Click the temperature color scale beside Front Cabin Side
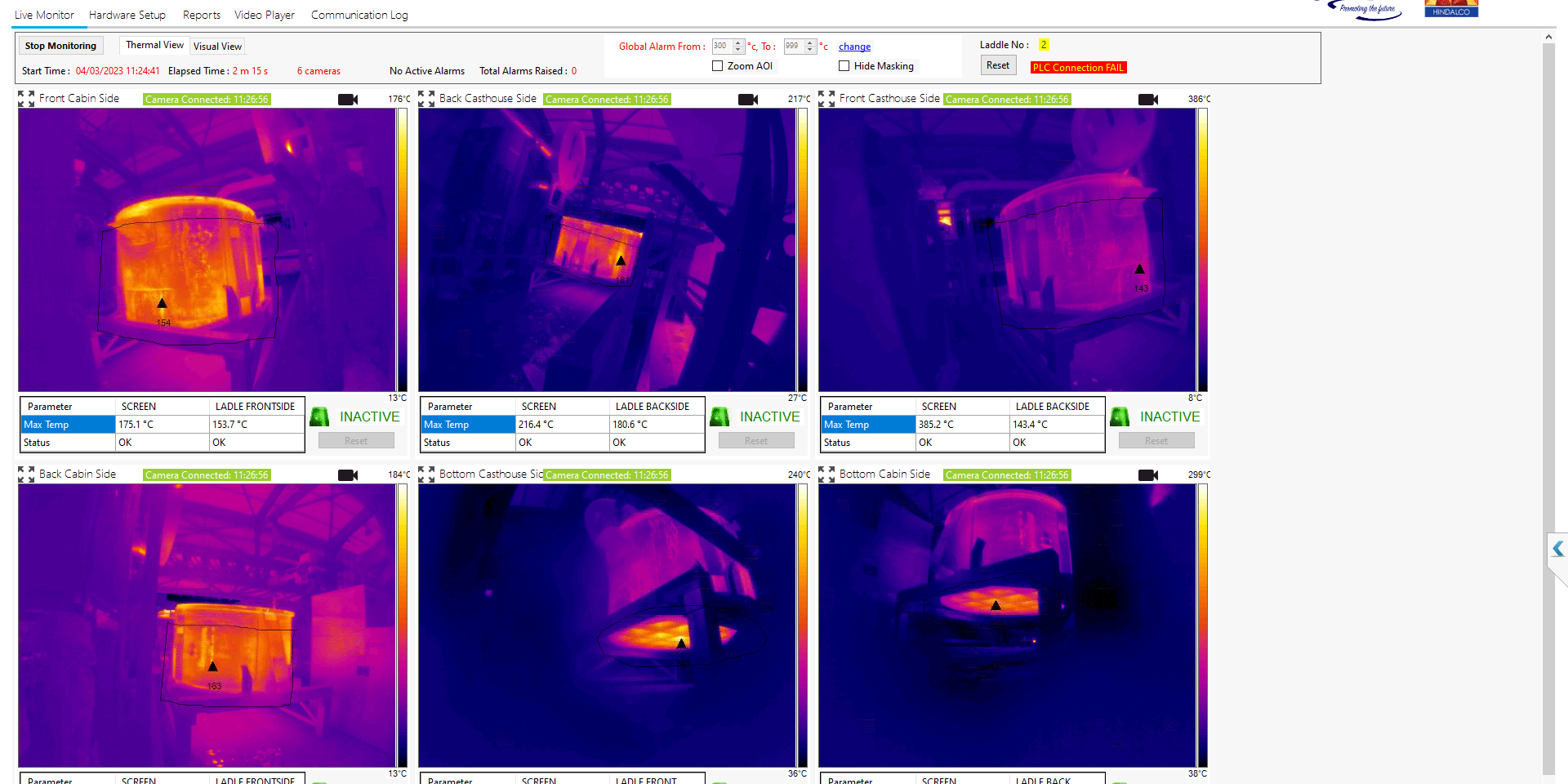 pos(401,249)
